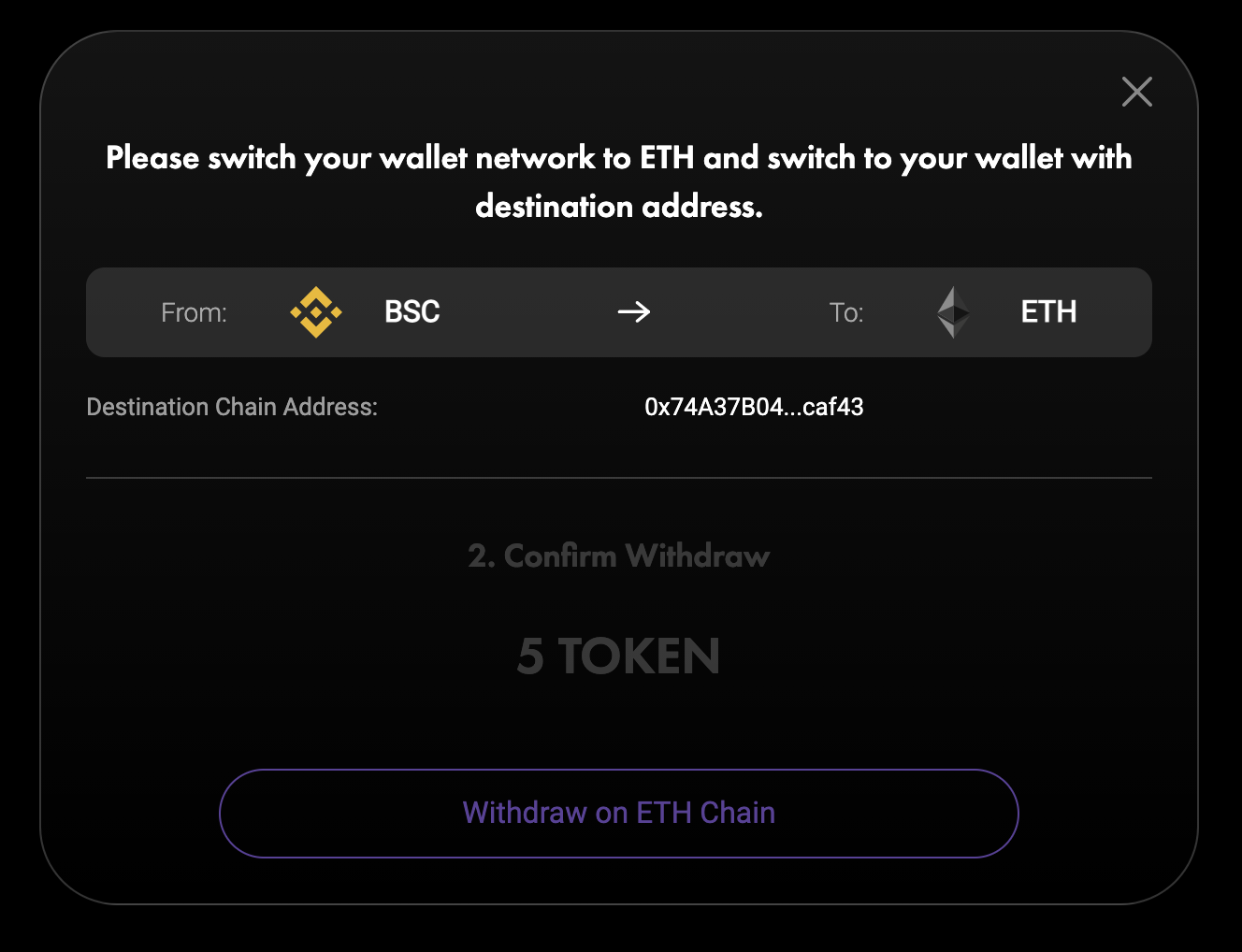The height and width of the screenshot is (952, 1242).
Task: Click the right-arrow transfer direction indicator
Action: [633, 312]
